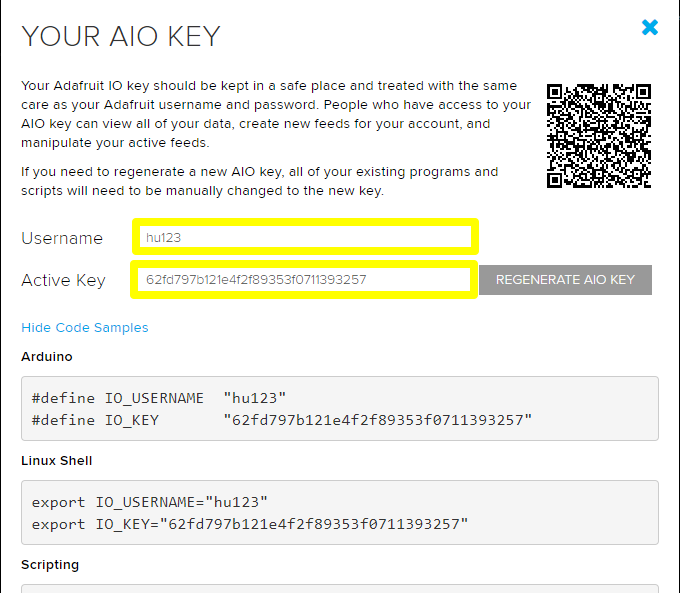This screenshot has width=680, height=593.
Task: Click the Scripting code box at the bottom
Action: pos(340,589)
